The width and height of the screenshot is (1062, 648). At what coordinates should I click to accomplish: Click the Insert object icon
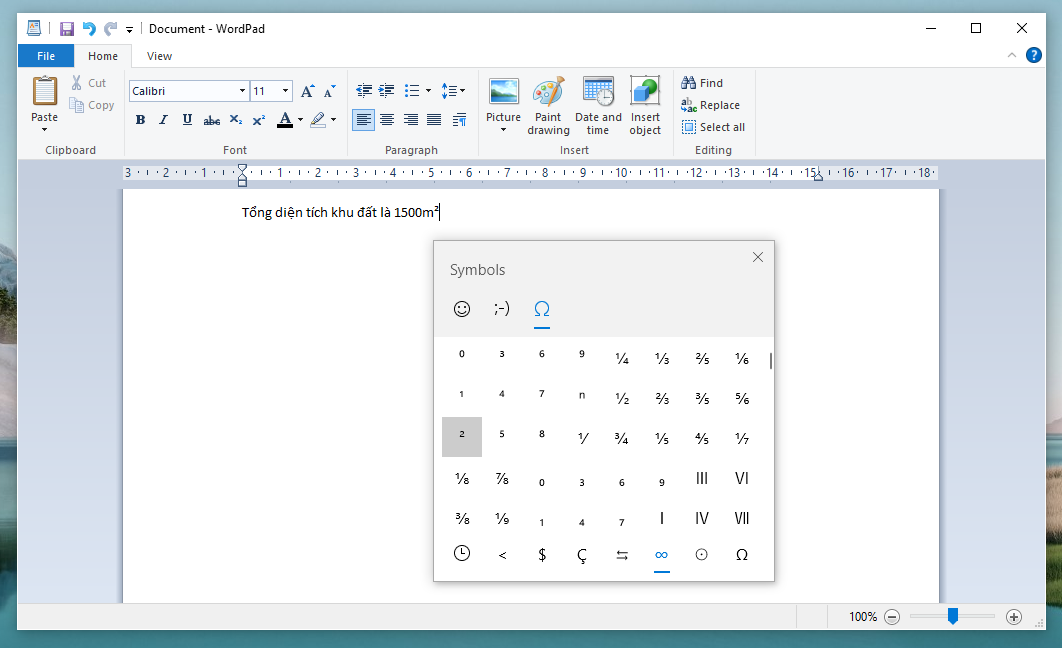(x=645, y=92)
